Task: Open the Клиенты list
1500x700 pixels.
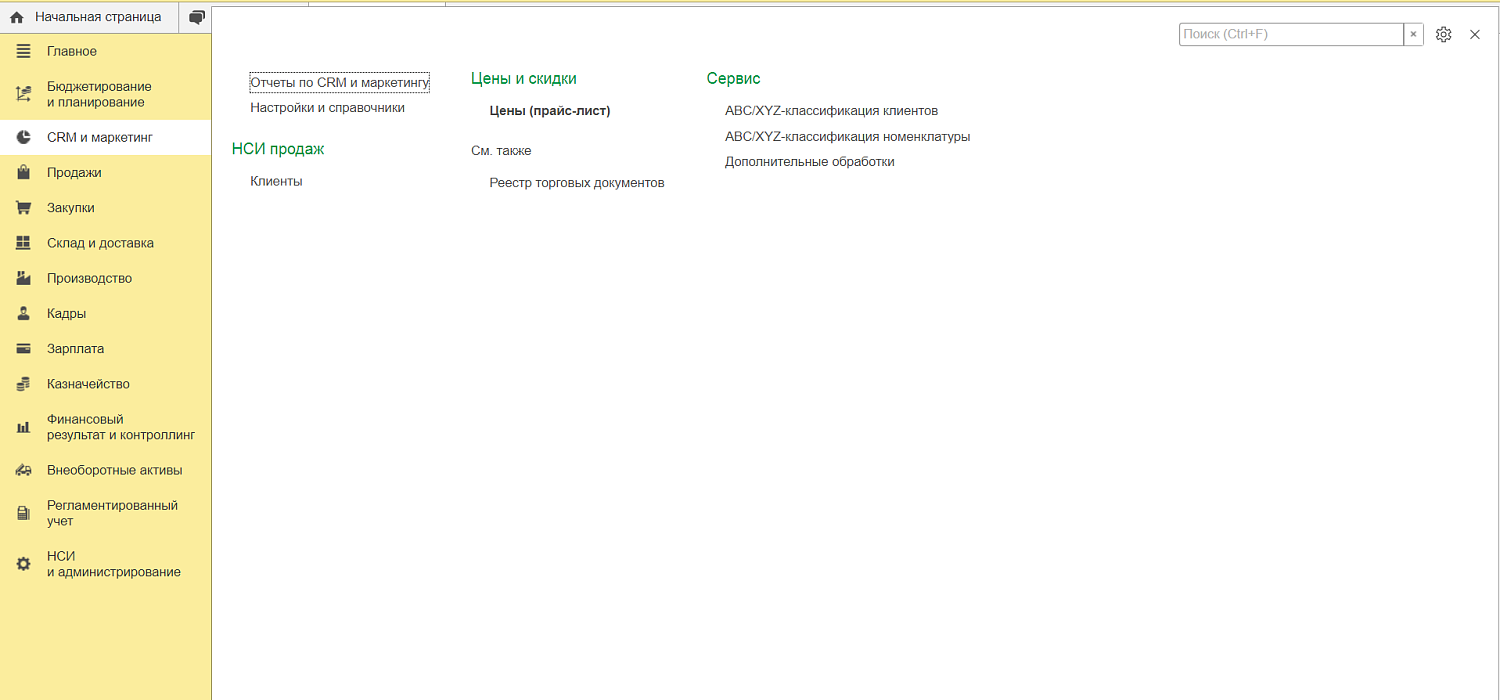Action: pos(277,181)
